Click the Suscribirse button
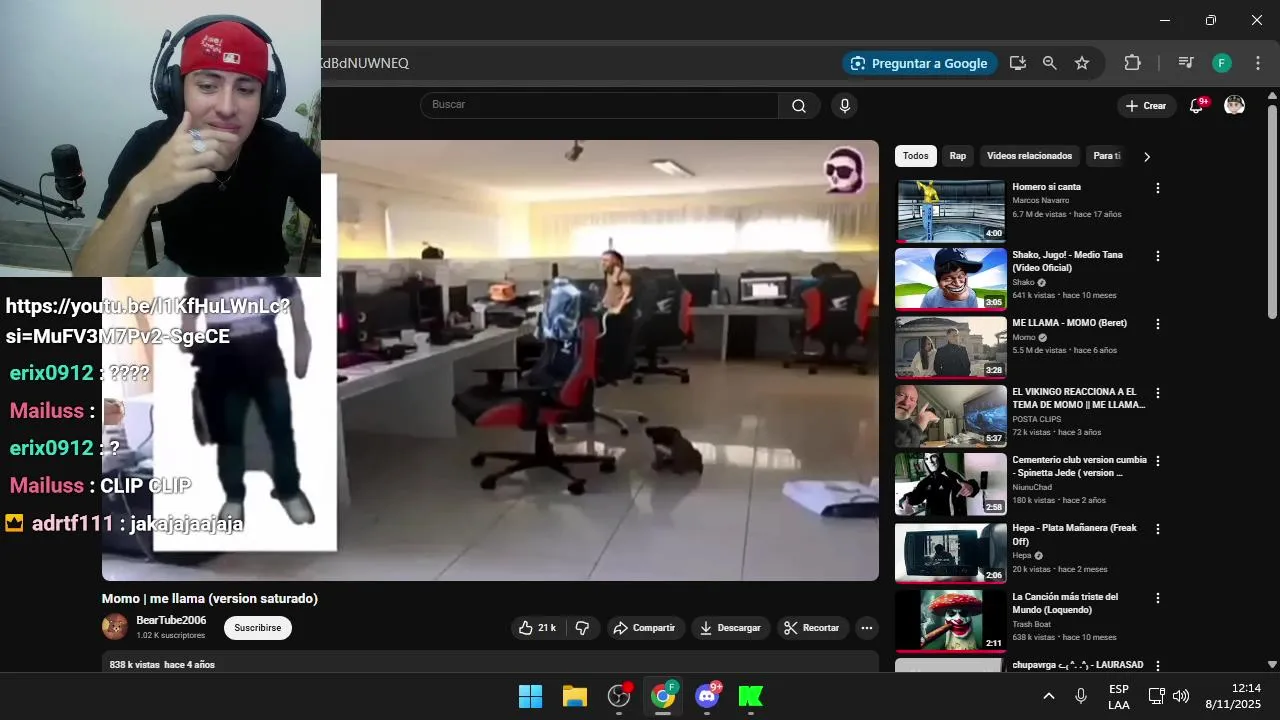This screenshot has height=720, width=1280. pyautogui.click(x=258, y=628)
